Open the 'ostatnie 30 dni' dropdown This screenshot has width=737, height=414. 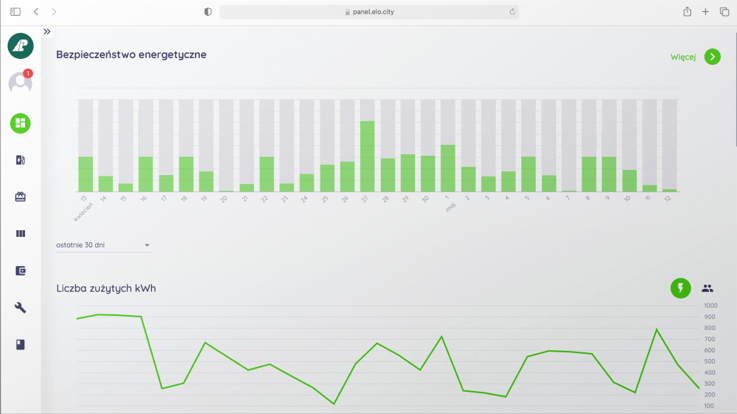click(103, 245)
